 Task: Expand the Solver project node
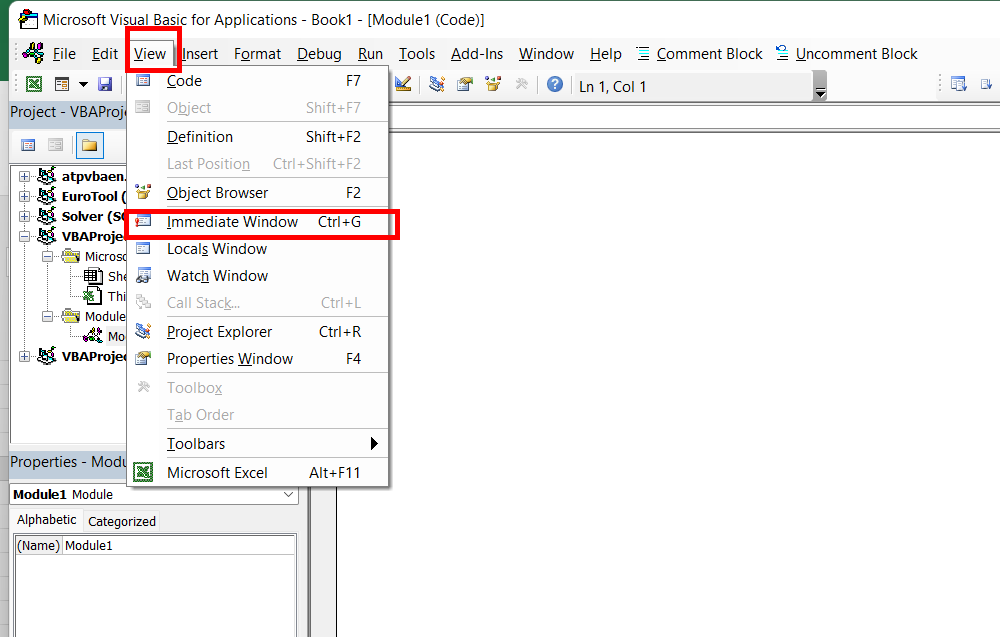24,216
